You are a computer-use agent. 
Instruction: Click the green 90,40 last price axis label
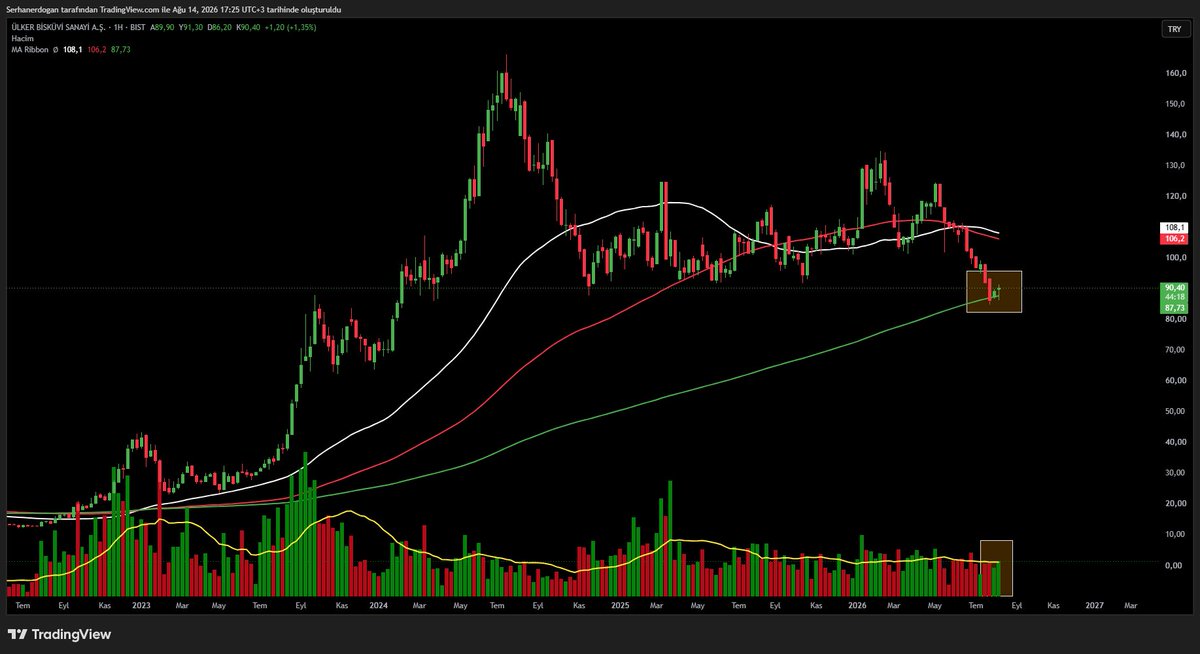pyautogui.click(x=1173, y=288)
